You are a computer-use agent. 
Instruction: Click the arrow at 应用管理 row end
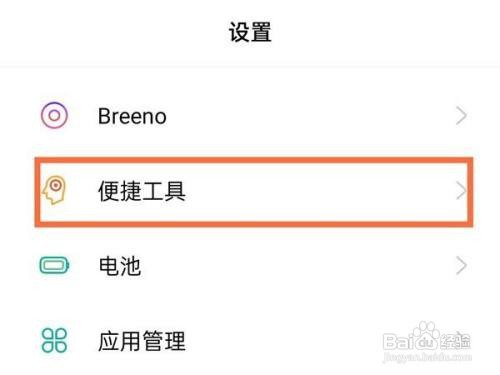point(461,340)
